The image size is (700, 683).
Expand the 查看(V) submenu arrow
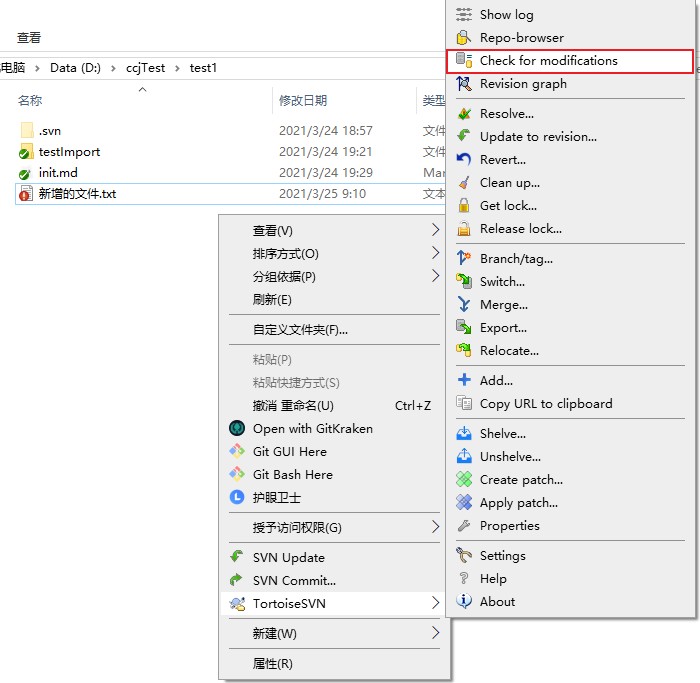435,231
